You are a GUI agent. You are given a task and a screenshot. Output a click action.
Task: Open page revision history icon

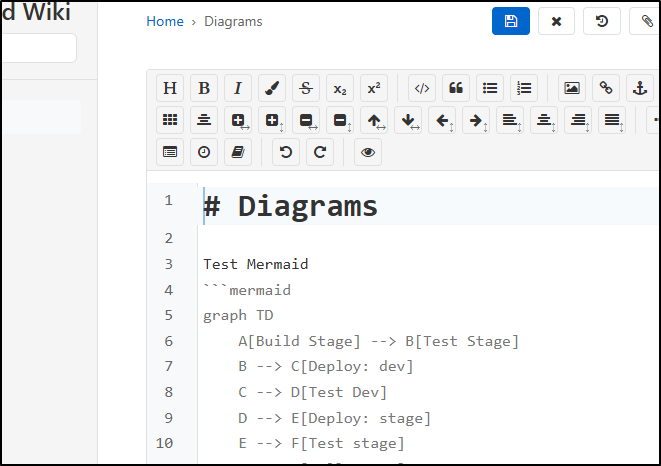point(602,21)
